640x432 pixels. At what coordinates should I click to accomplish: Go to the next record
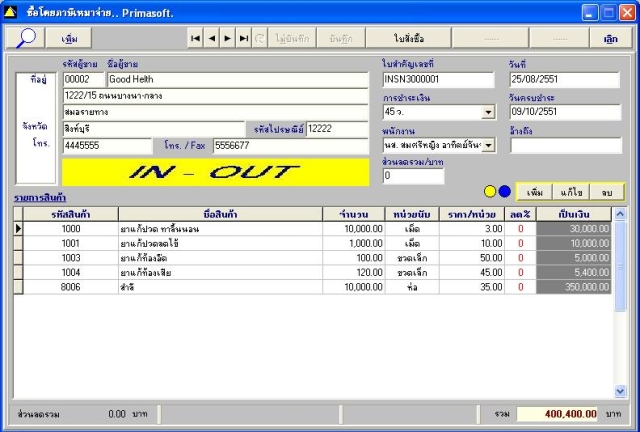pos(227,38)
